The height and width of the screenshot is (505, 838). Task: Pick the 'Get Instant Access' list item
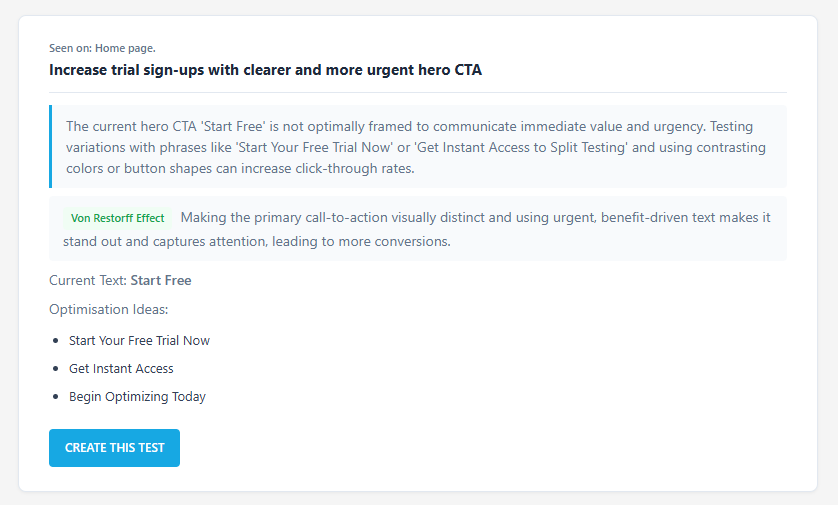(x=121, y=369)
